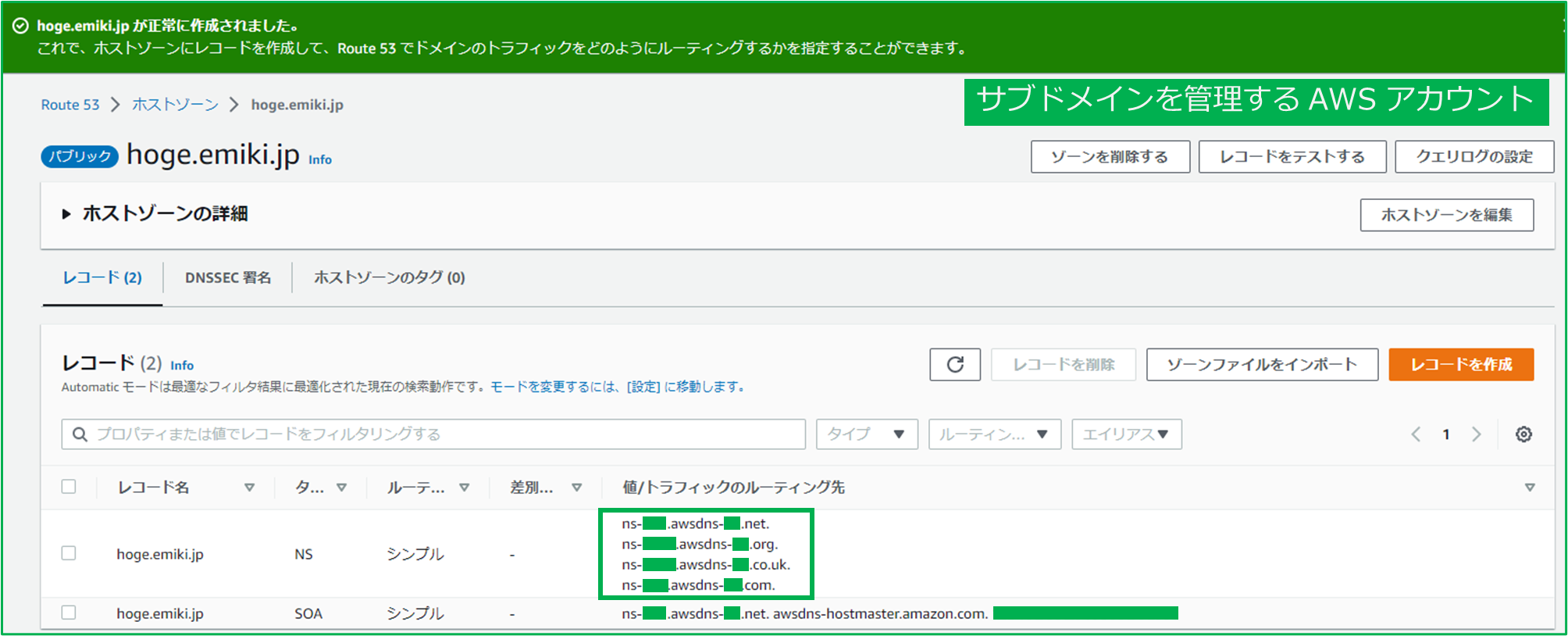Click the refresh records icon button
The width and height of the screenshot is (1568, 636).
point(954,365)
